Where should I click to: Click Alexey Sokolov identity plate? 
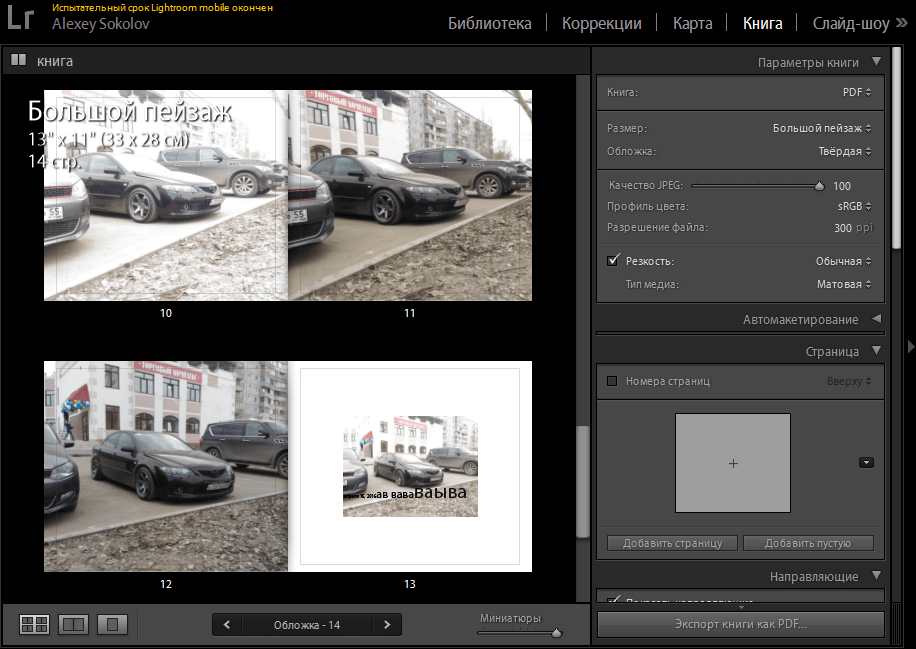100,23
